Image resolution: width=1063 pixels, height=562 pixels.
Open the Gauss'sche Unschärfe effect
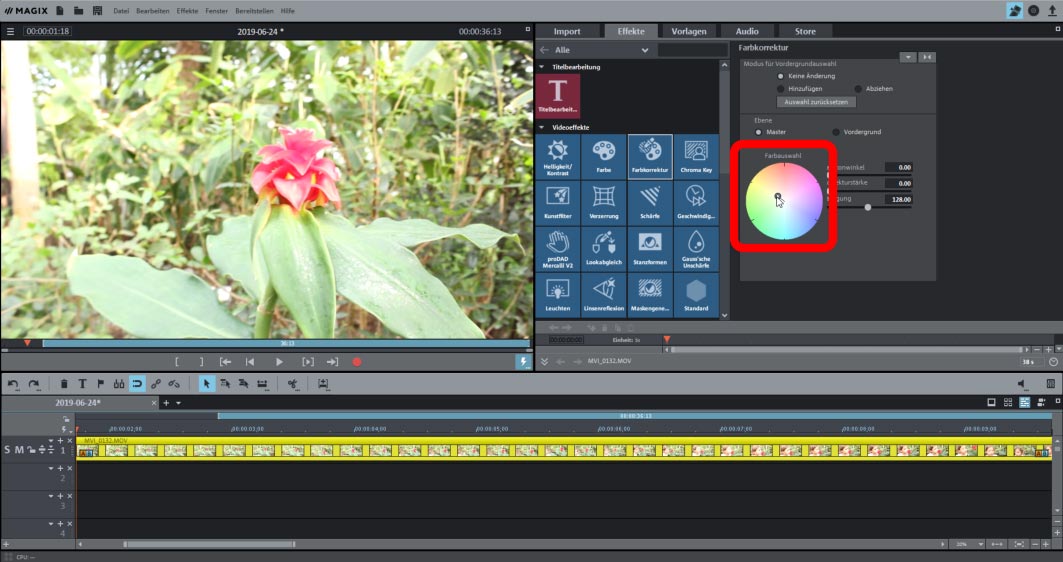click(x=696, y=249)
